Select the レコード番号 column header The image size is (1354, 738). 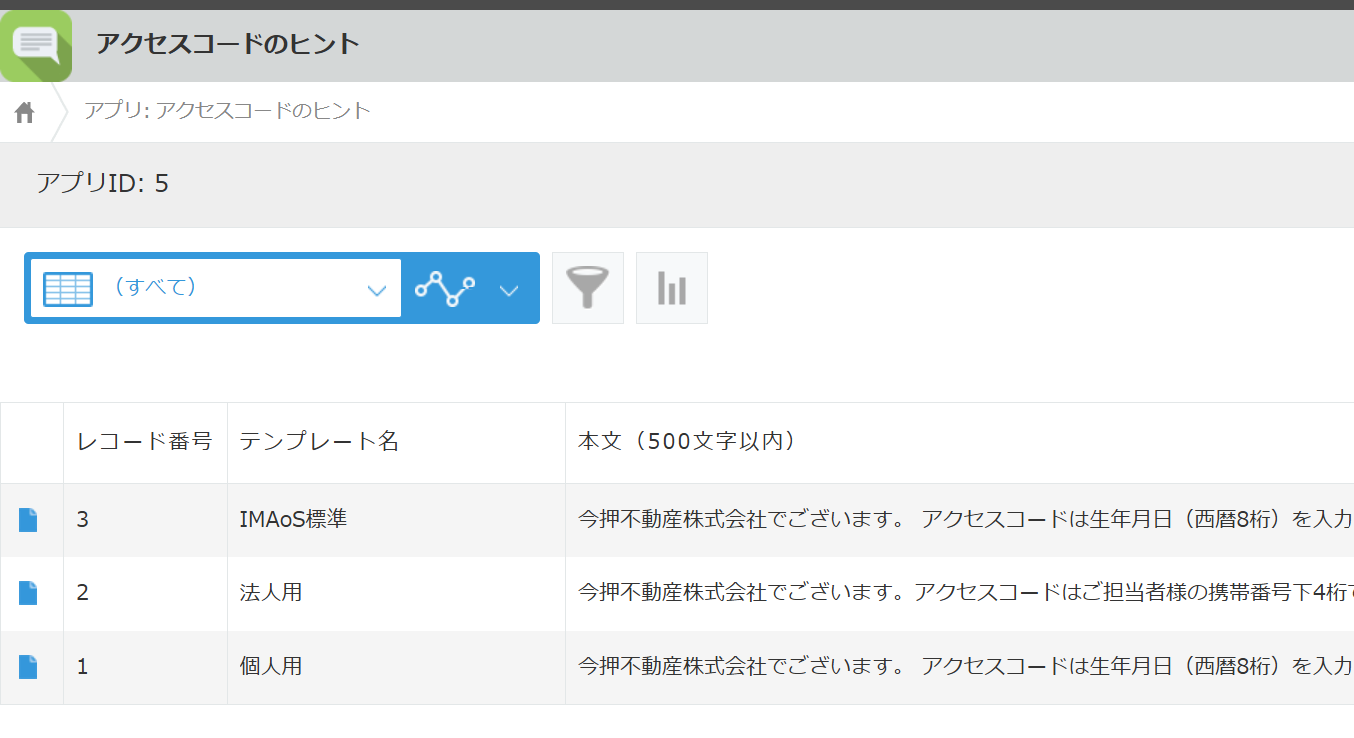coord(144,441)
